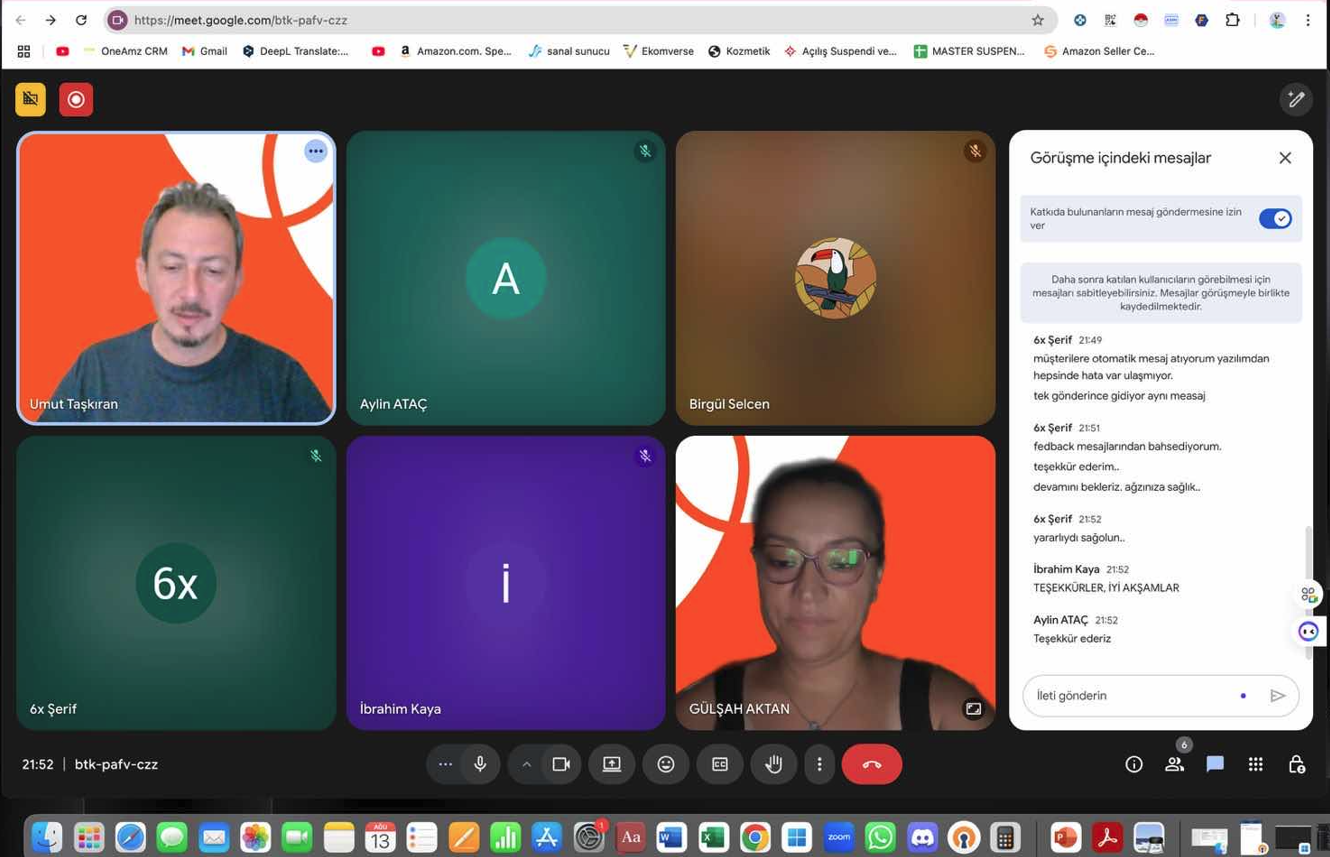Toggle allow participants to send messages

pyautogui.click(x=1275, y=219)
